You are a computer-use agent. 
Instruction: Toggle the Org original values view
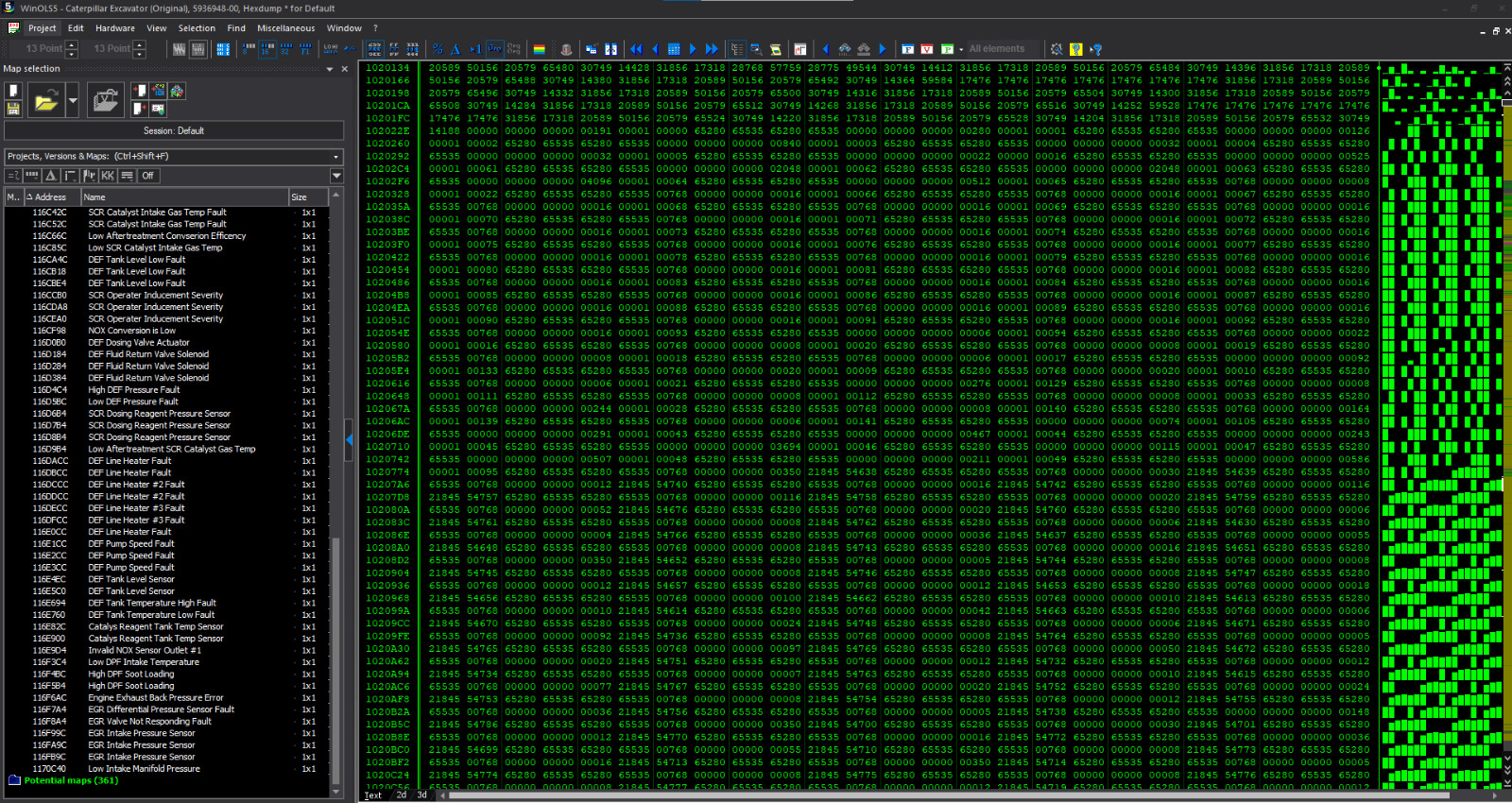(x=495, y=48)
